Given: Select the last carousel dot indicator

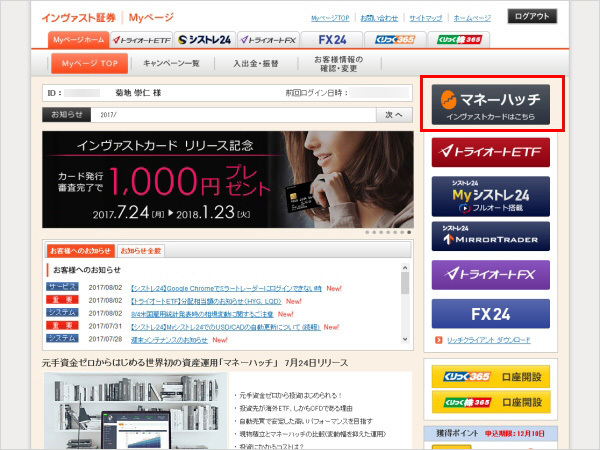Looking at the screenshot, I should coord(409,232).
